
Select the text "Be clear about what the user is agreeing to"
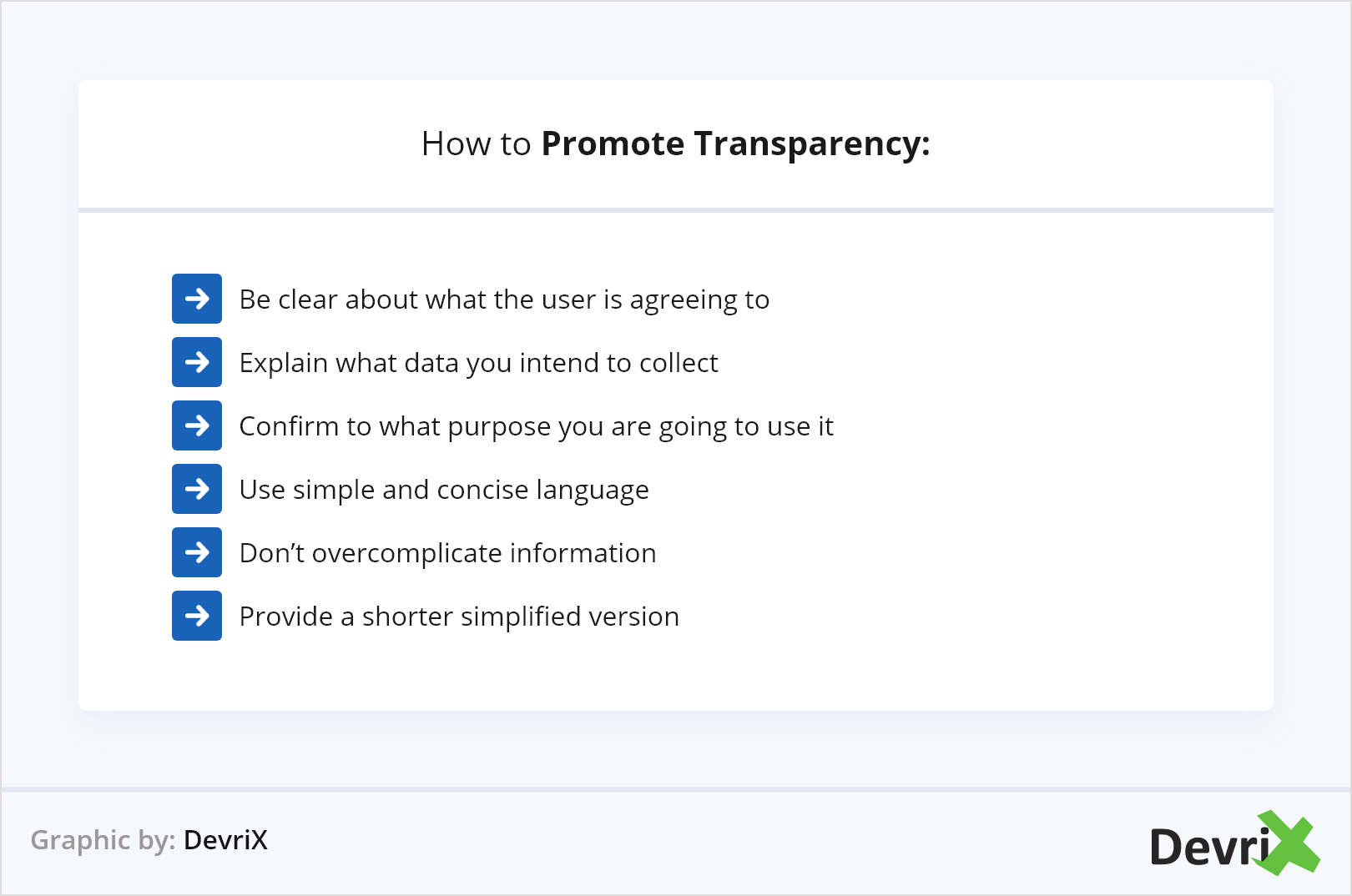pyautogui.click(x=504, y=300)
